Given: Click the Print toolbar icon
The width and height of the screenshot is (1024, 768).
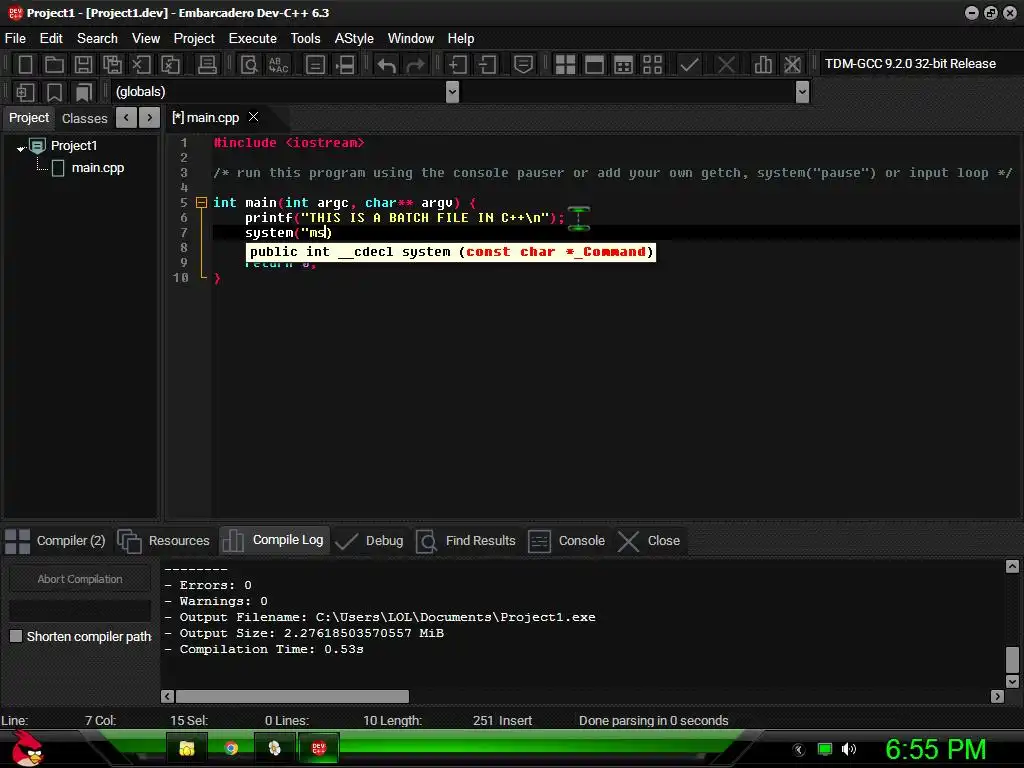Looking at the screenshot, I should (207, 65).
